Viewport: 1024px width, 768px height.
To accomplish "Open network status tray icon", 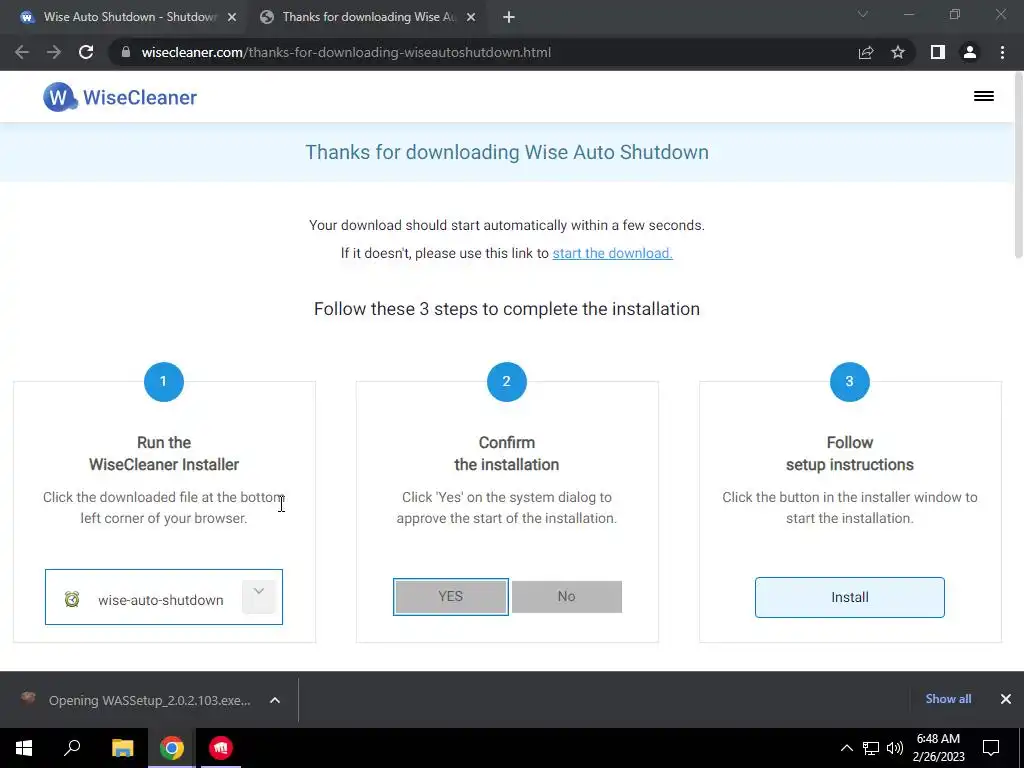I will coord(871,748).
